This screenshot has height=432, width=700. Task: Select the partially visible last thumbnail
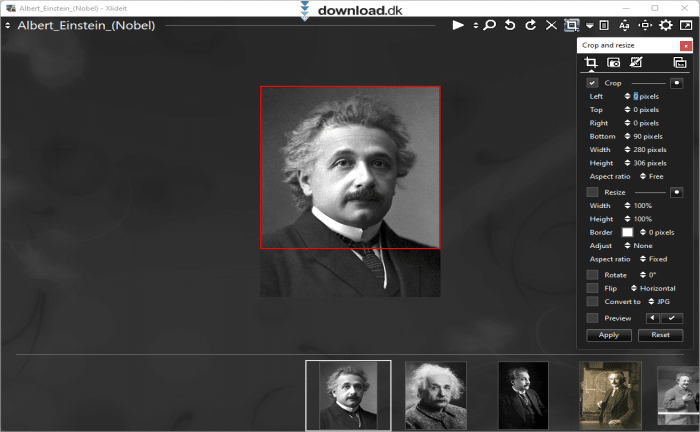(678, 395)
